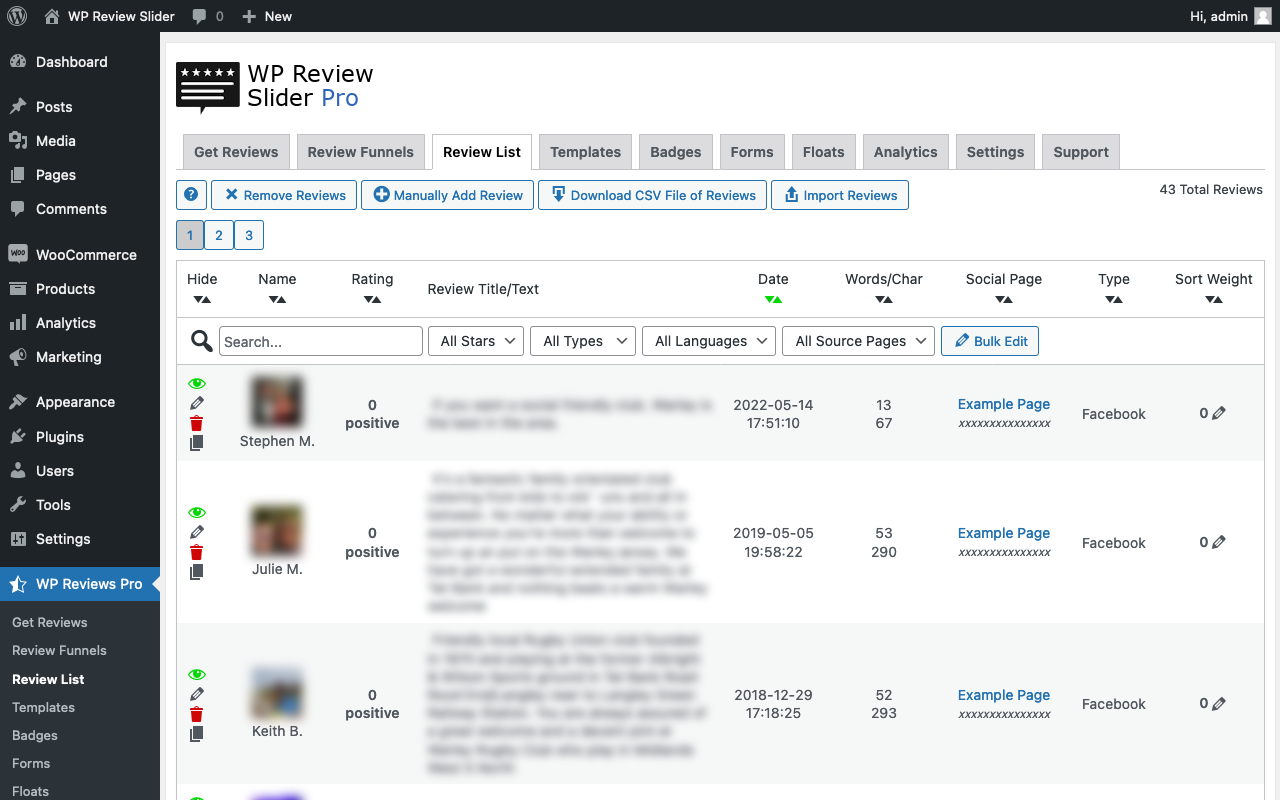
Task: Duplicate Keith B.'s review with copy icon
Action: click(197, 734)
